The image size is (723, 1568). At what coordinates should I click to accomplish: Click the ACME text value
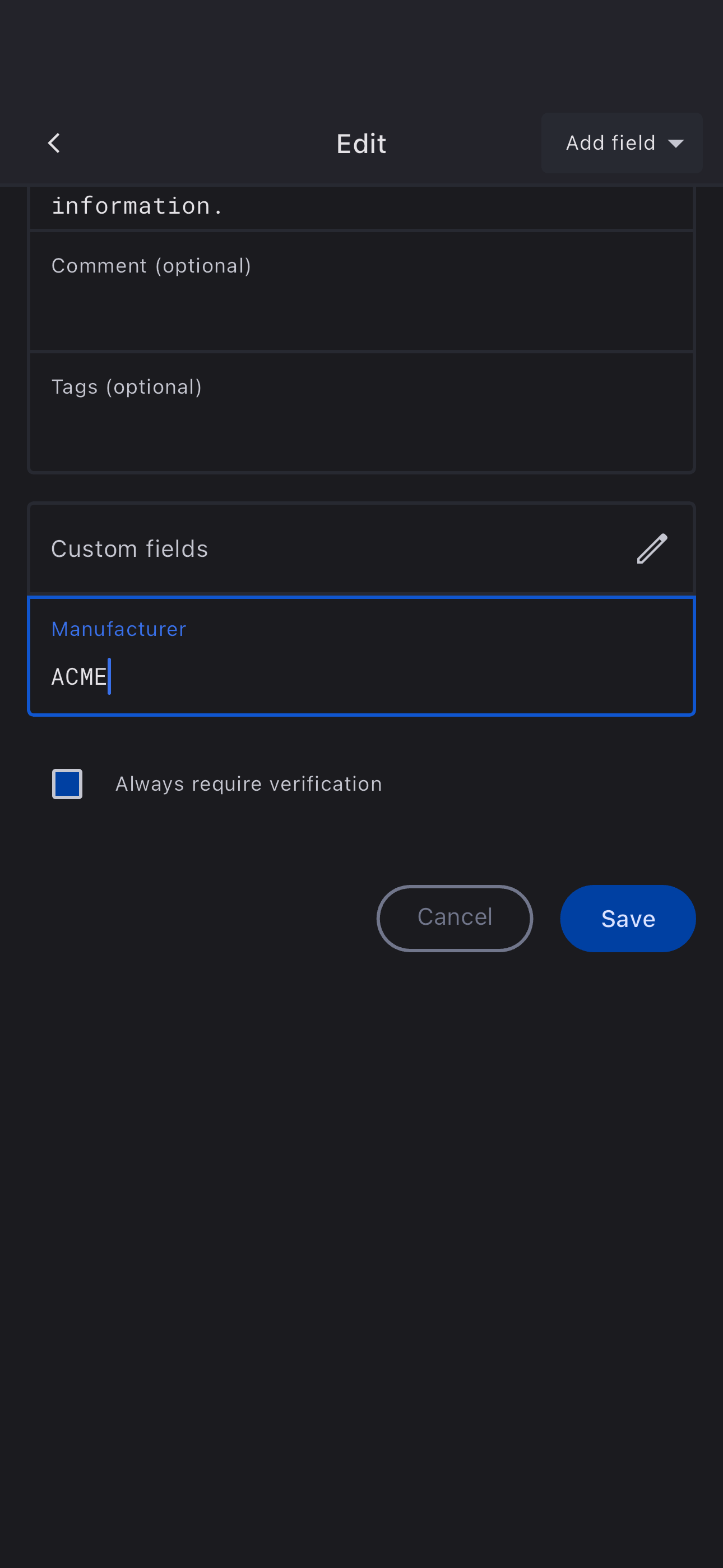tap(78, 677)
